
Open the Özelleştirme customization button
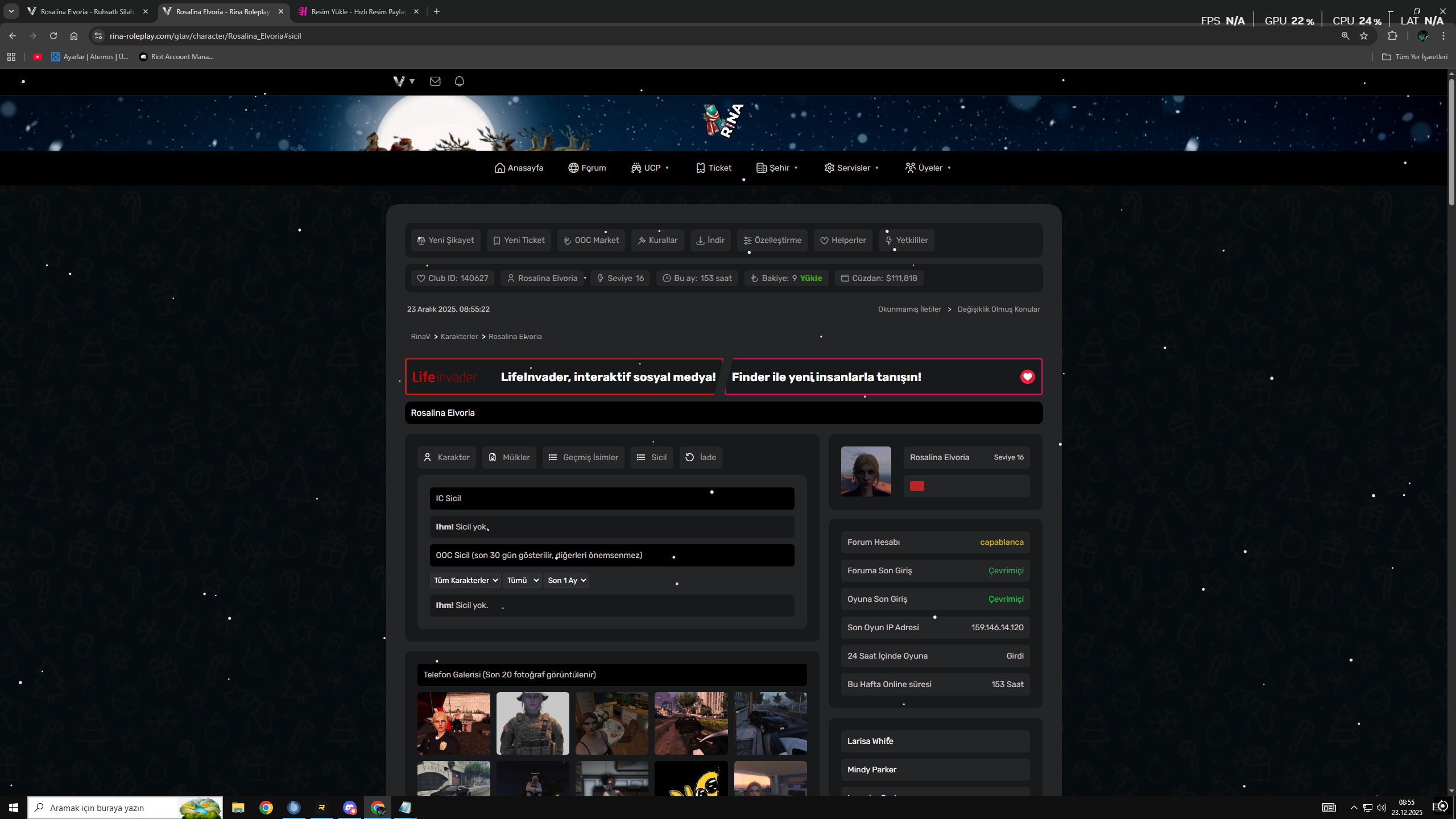772,240
